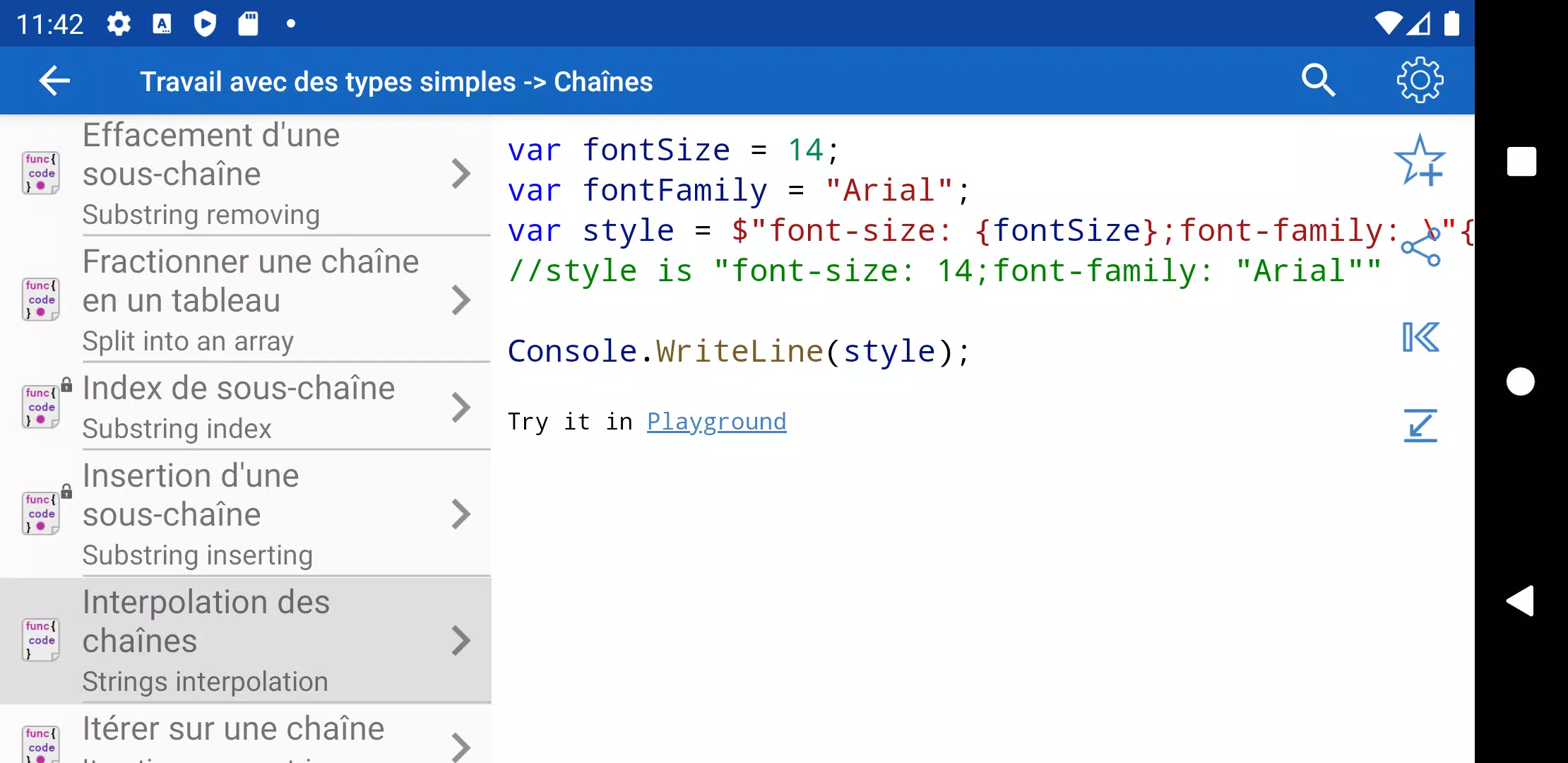
Task: Tap the Substring removing subtitle
Action: point(201,215)
